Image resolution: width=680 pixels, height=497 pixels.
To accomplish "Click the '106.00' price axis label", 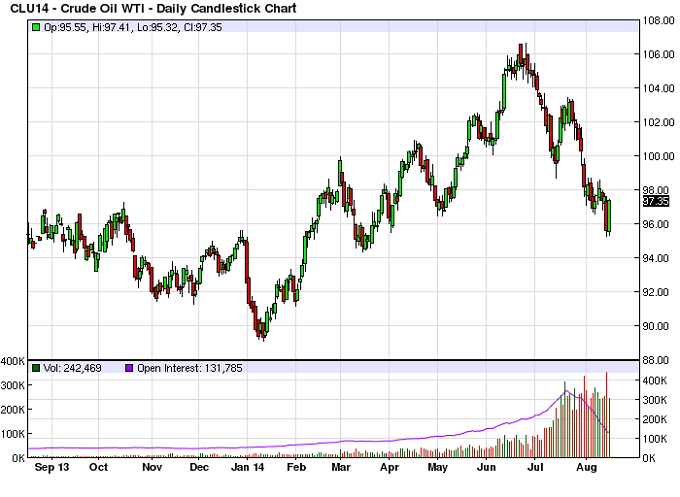I will click(x=658, y=54).
